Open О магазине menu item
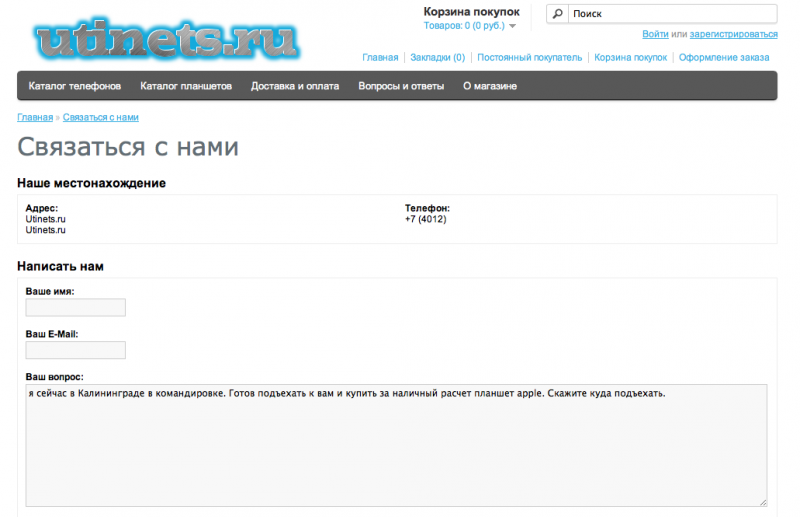This screenshot has width=800, height=517. [x=490, y=86]
